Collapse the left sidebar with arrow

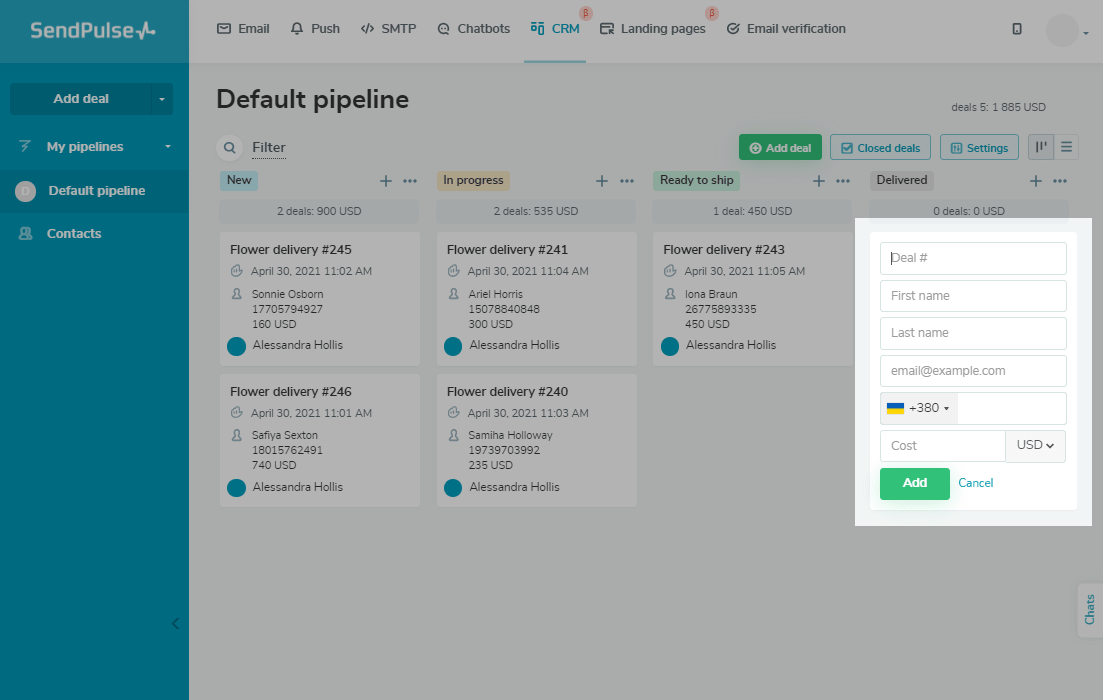[x=175, y=623]
